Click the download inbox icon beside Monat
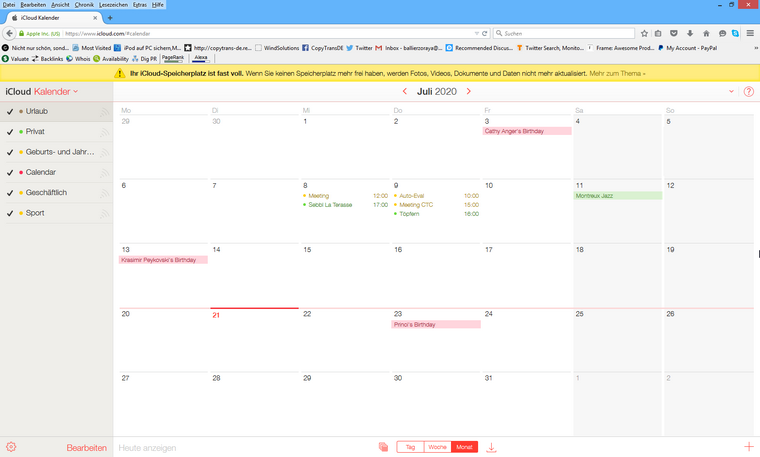 [491, 447]
